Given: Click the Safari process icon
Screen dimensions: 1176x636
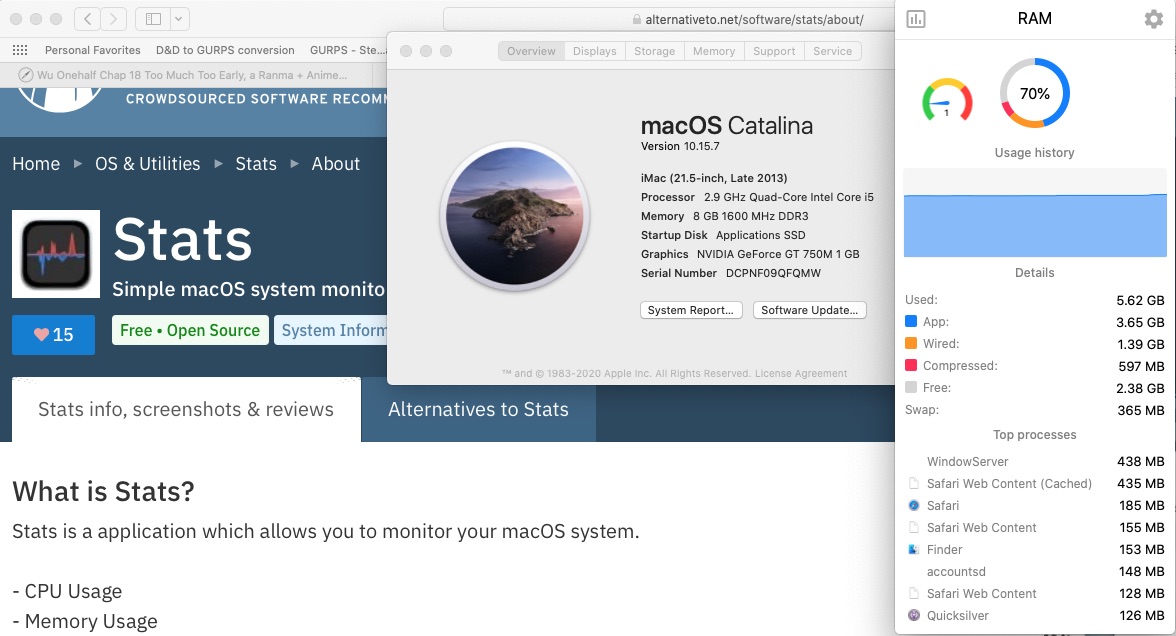Looking at the screenshot, I should (914, 506).
